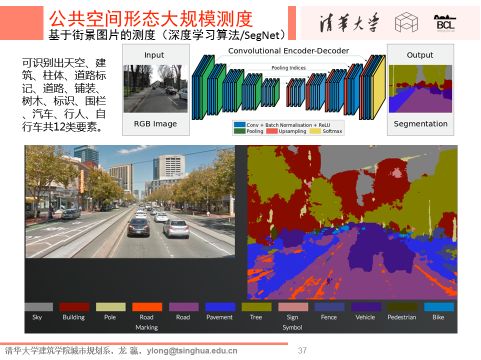Screen dimensions: 481x360
Task: Select the pale yellow Pole swatch
Action: point(111,307)
